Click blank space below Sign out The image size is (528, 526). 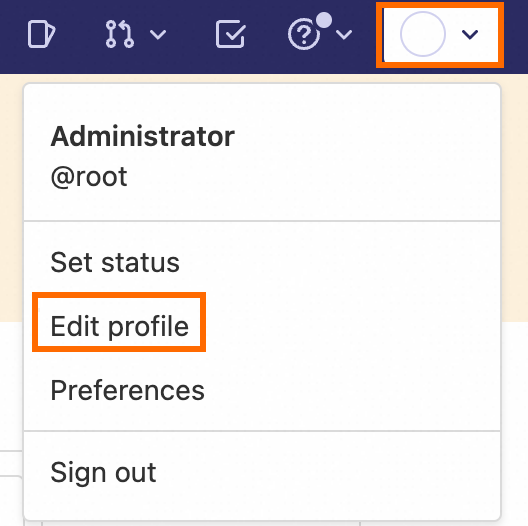click(262, 503)
